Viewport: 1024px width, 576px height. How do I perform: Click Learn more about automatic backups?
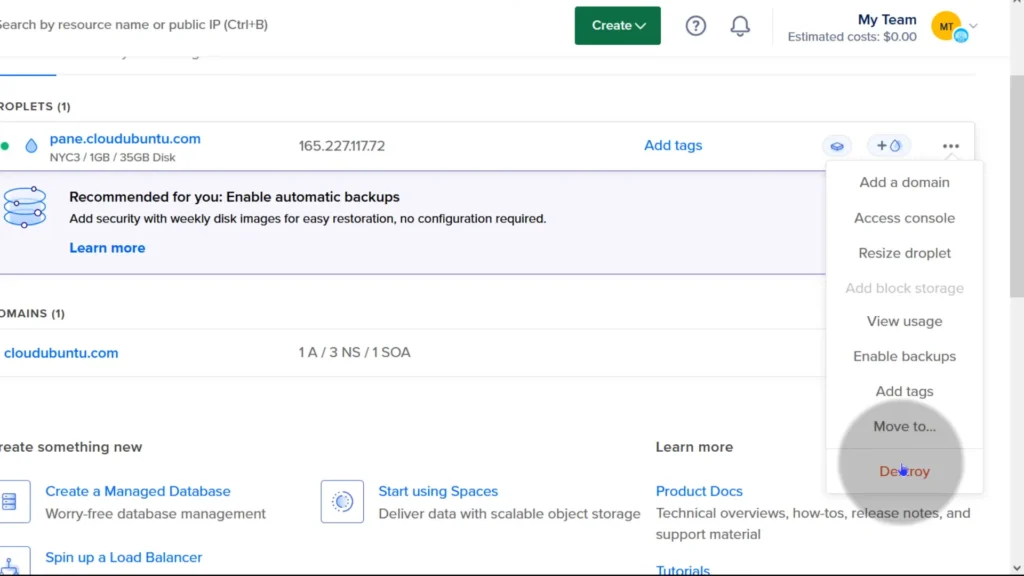pyautogui.click(x=107, y=248)
